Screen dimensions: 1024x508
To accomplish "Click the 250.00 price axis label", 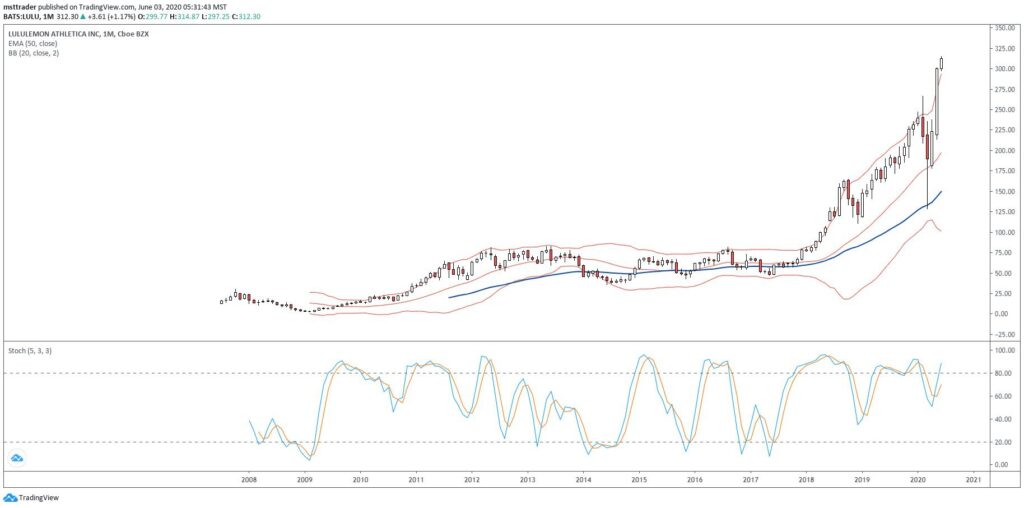I will point(1004,110).
